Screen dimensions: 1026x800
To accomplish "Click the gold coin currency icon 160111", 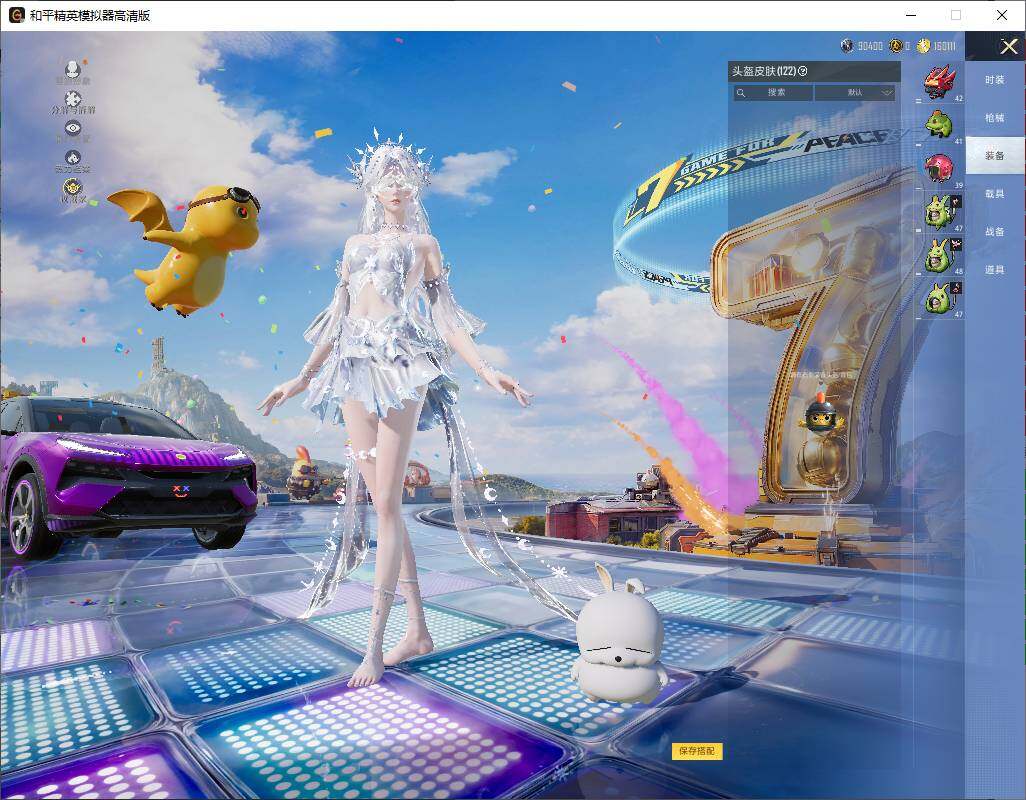I will 923,46.
